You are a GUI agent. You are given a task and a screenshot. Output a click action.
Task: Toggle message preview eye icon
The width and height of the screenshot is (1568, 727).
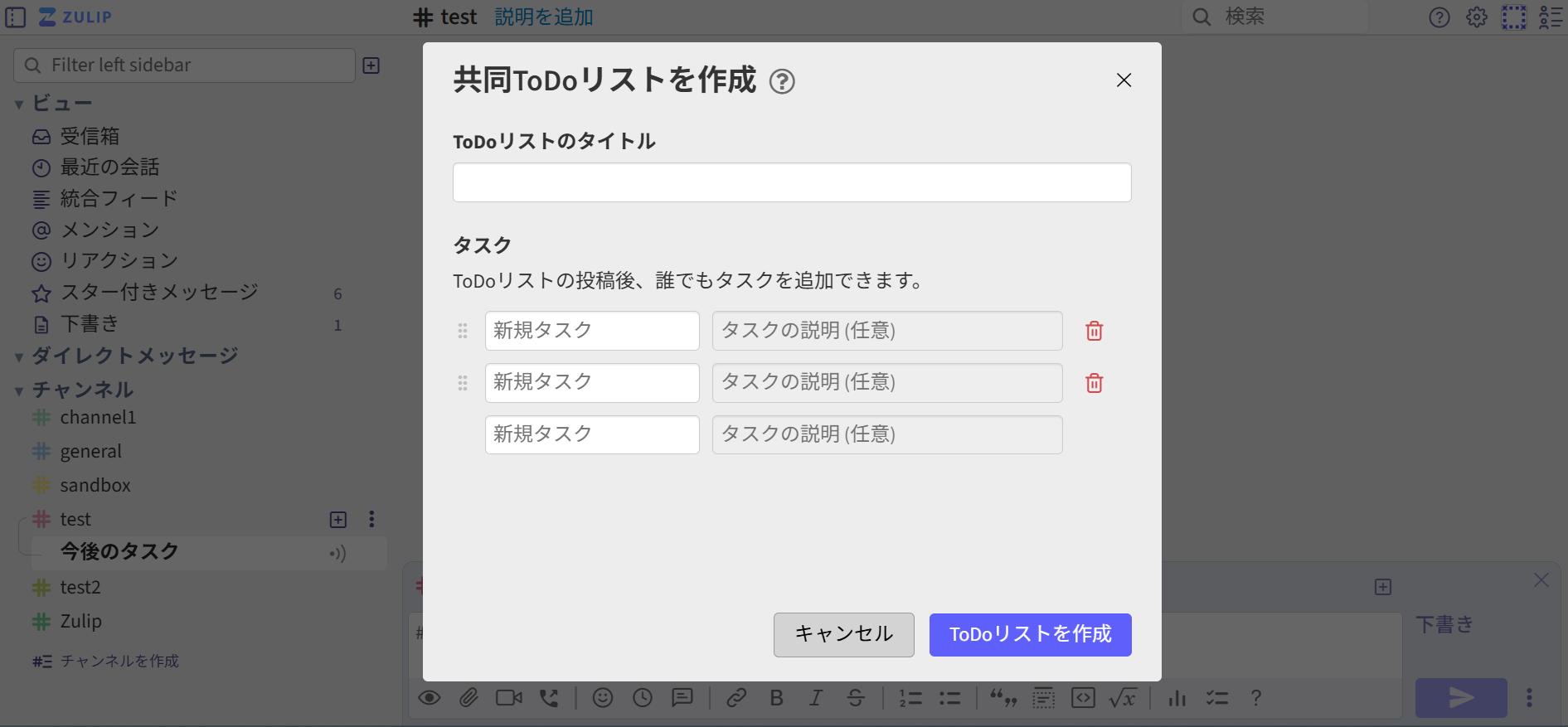pos(430,698)
